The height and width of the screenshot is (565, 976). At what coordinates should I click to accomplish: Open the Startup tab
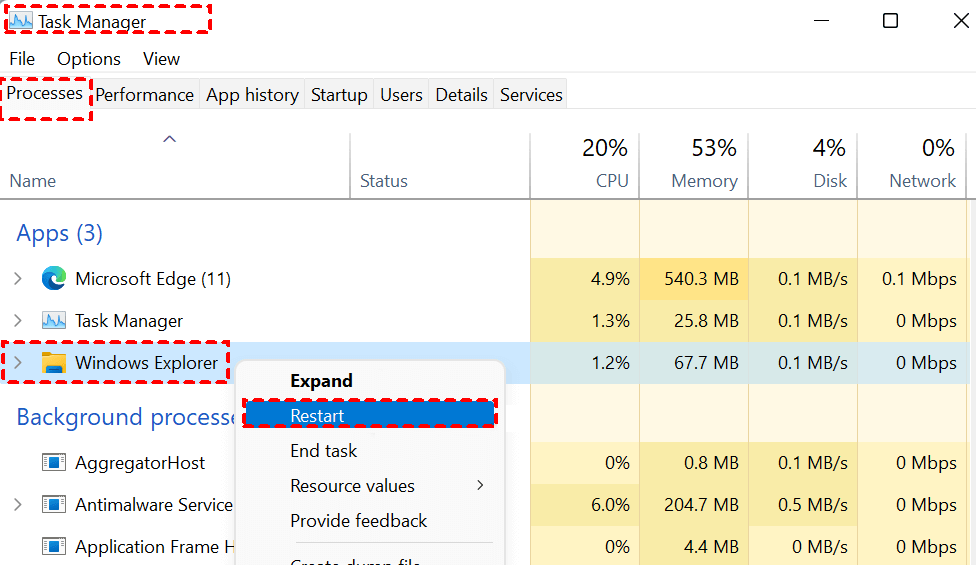pyautogui.click(x=339, y=95)
